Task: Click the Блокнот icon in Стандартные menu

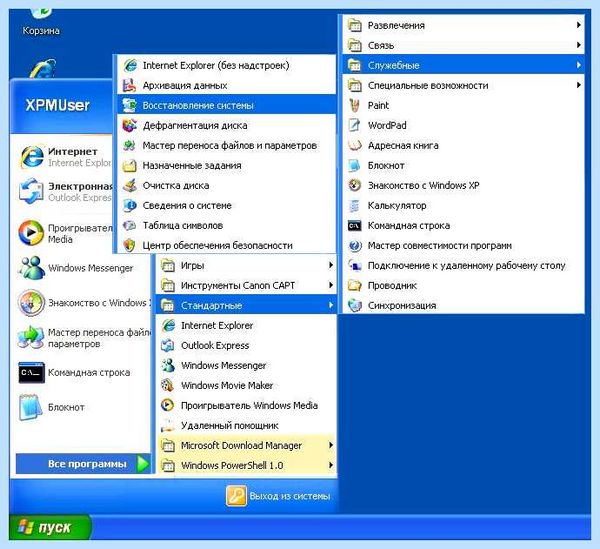Action: tap(355, 165)
